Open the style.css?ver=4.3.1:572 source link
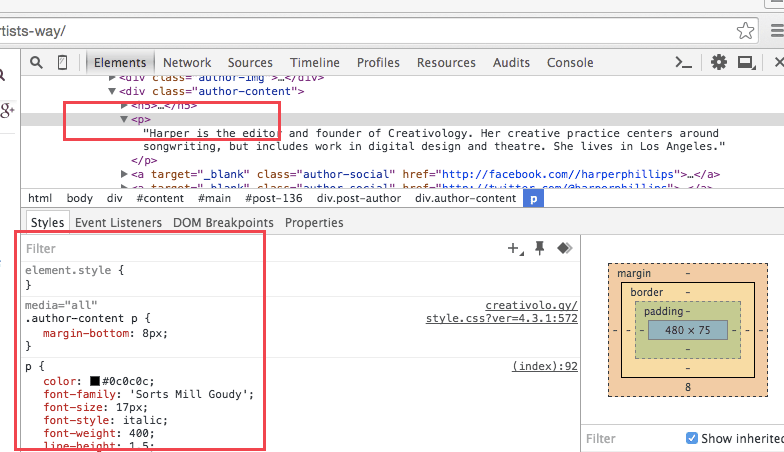 pos(502,319)
